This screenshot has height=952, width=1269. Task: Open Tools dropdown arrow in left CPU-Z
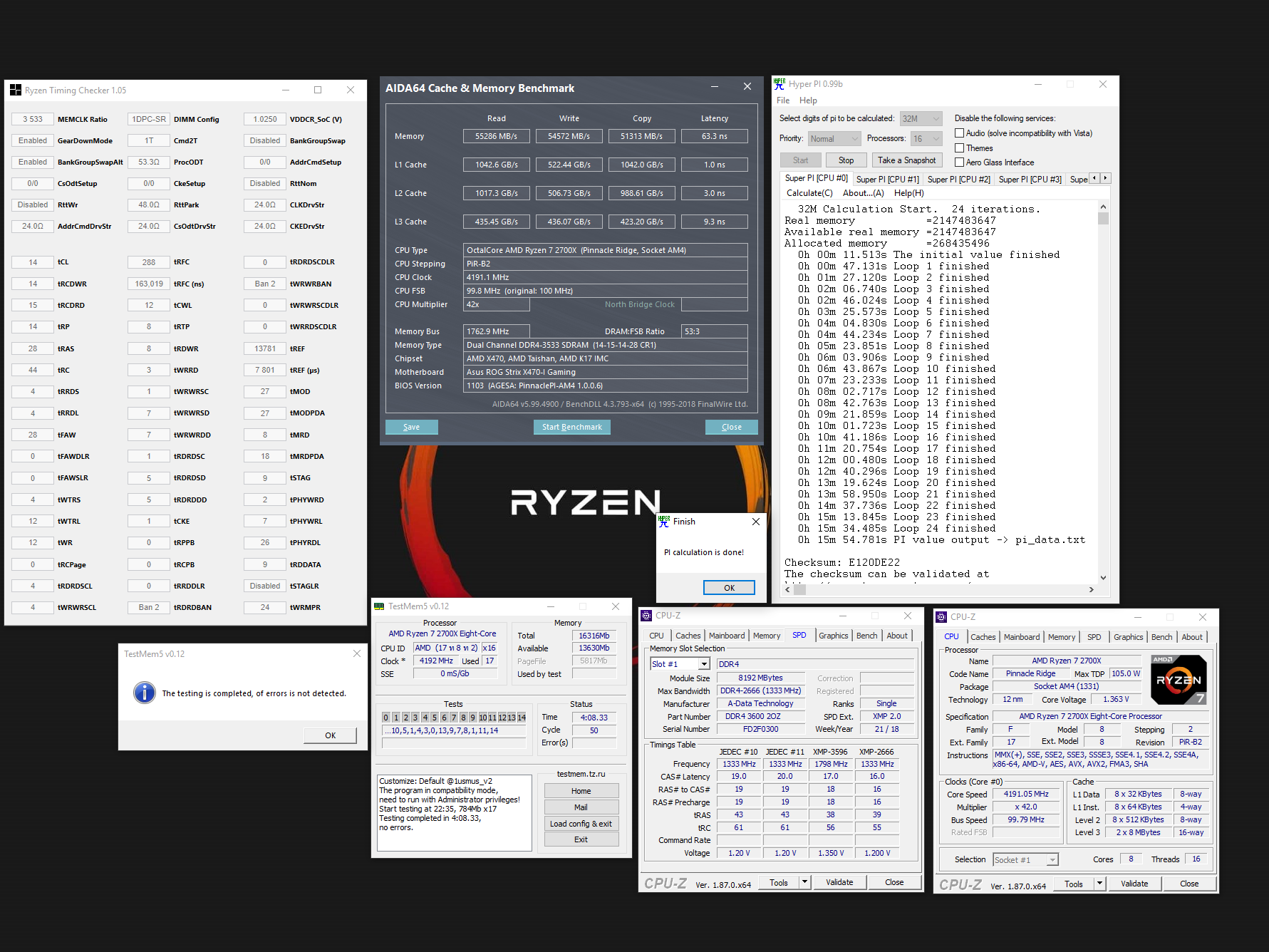(x=805, y=882)
